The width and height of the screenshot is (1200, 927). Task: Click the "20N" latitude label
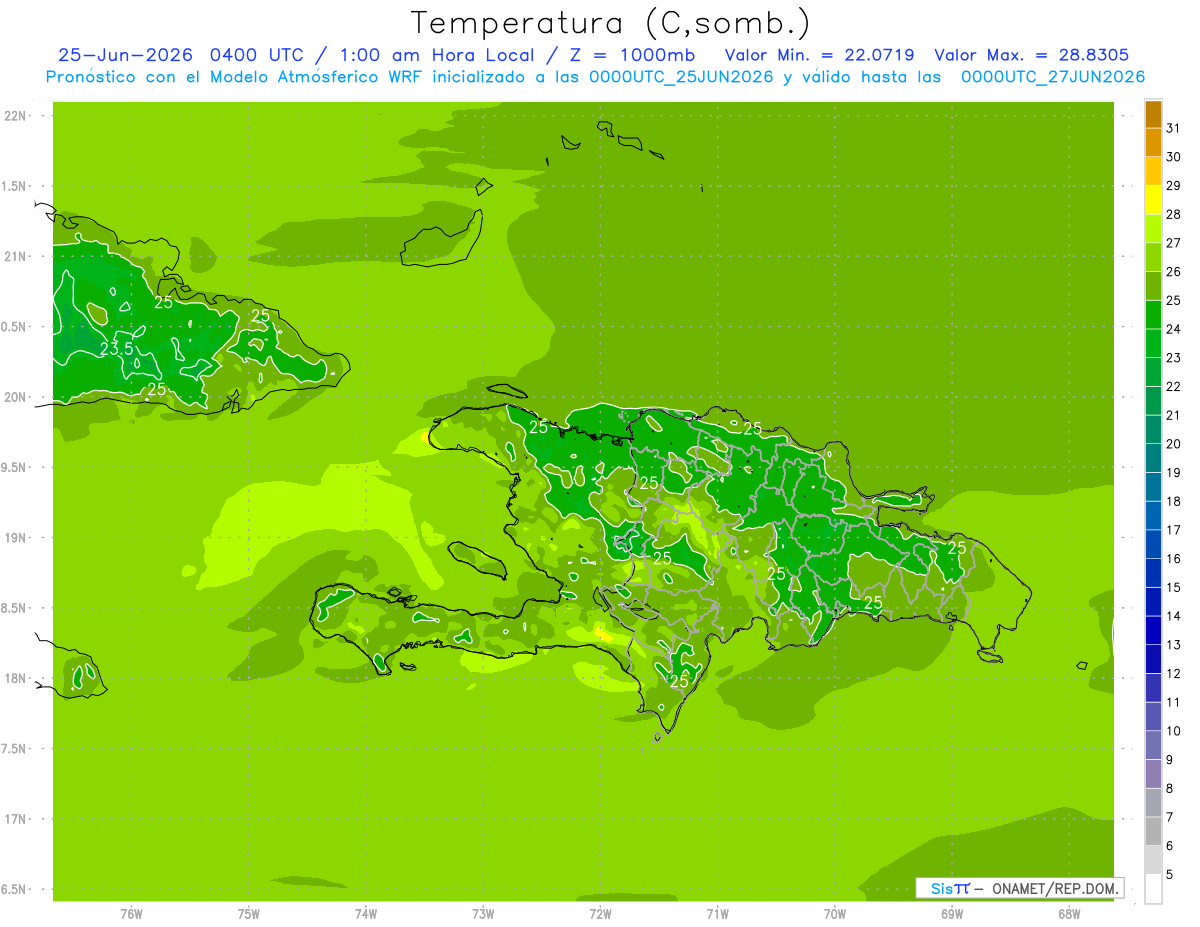tap(17, 397)
